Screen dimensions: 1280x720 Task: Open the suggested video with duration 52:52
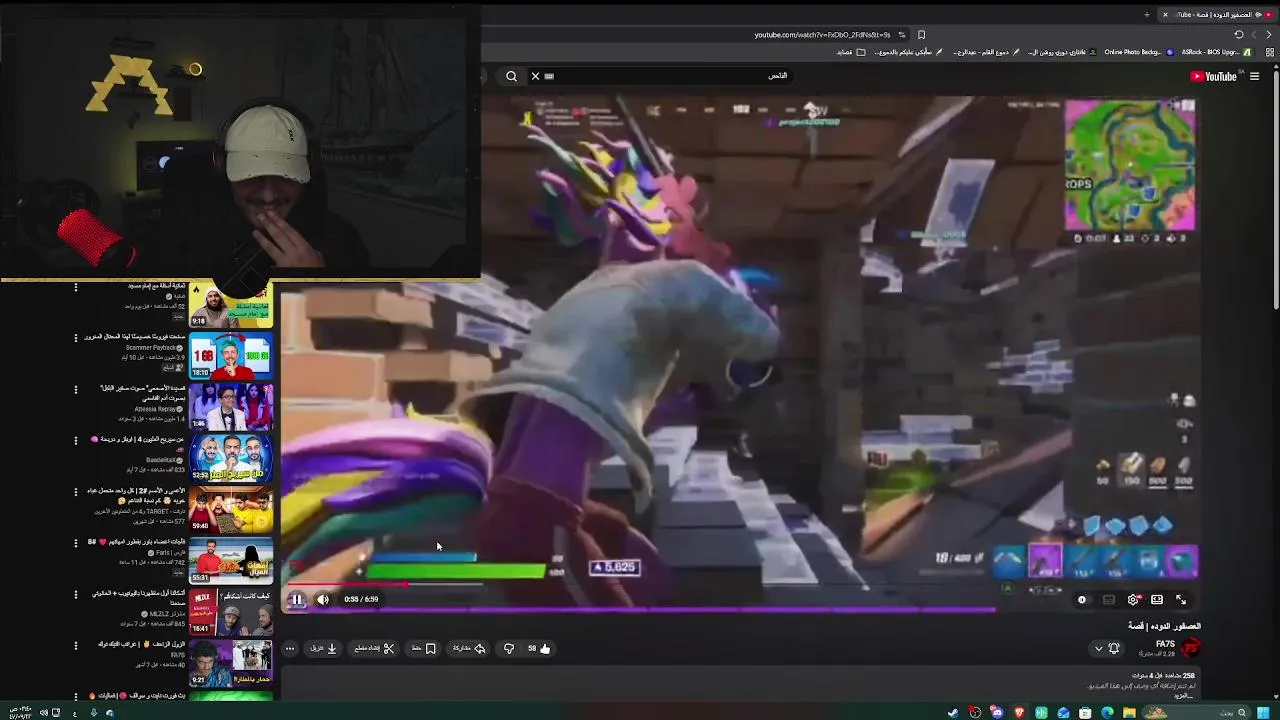click(231, 458)
